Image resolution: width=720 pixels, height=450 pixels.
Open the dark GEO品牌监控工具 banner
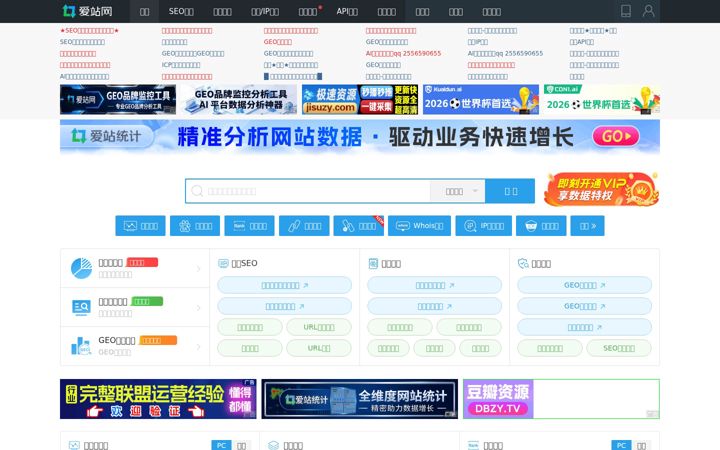(x=118, y=99)
